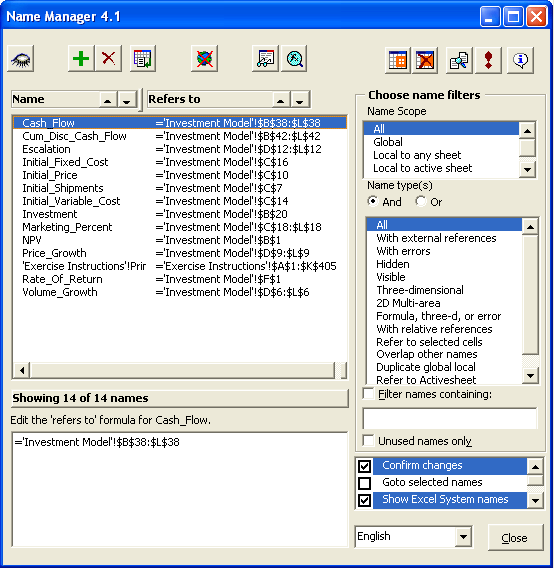Filter by Hidden names

444,264
